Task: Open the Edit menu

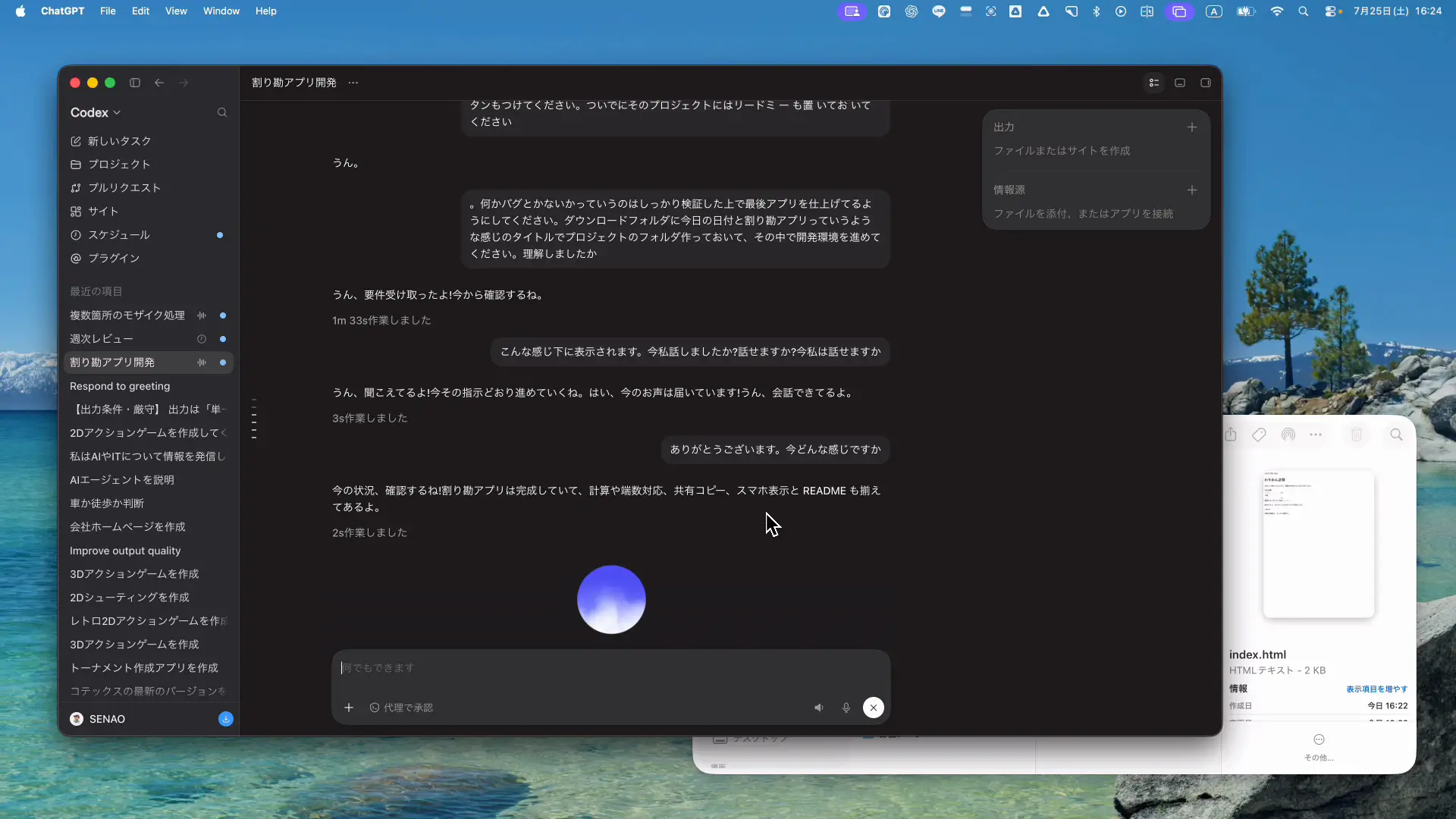Action: 140,11
